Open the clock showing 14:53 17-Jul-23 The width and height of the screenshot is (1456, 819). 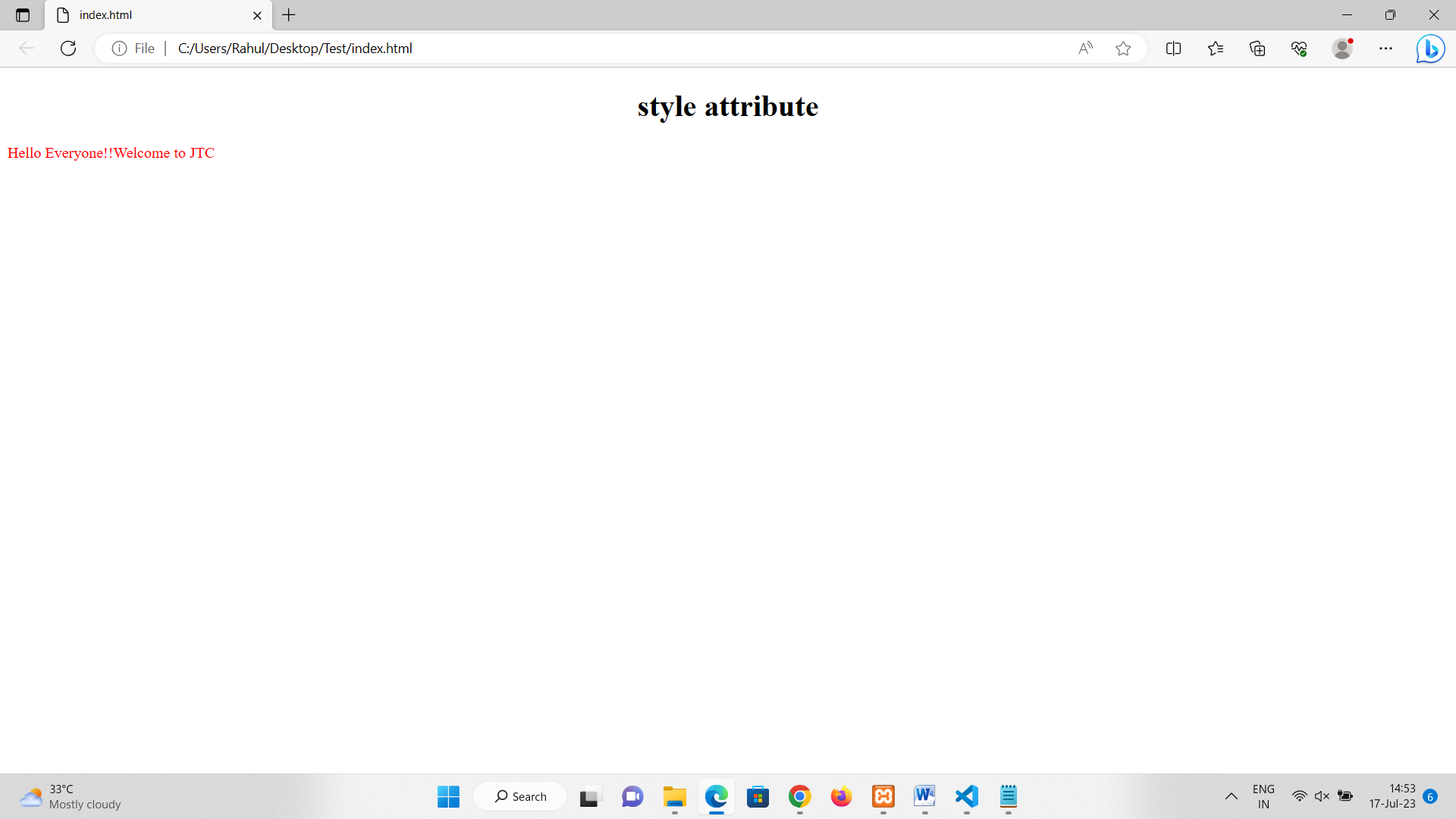(x=1392, y=796)
